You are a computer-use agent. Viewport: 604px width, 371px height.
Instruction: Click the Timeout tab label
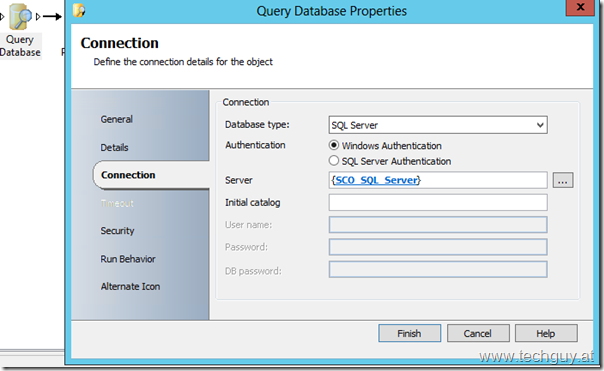pos(117,203)
